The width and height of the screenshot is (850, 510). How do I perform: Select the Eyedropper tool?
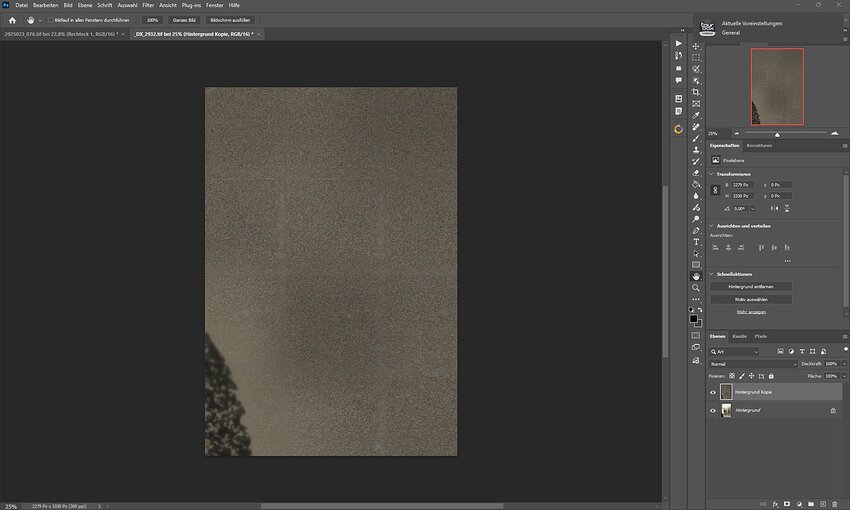click(696, 115)
